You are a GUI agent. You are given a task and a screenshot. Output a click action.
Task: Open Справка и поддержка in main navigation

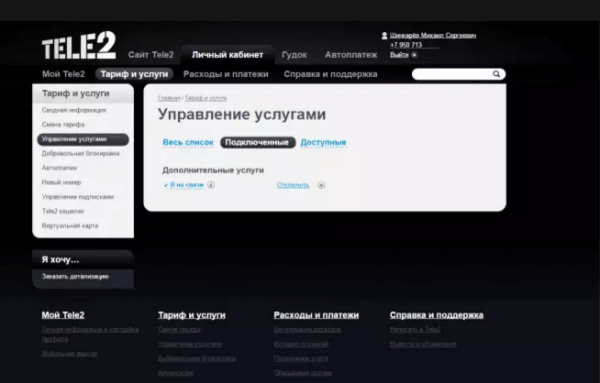pyautogui.click(x=331, y=74)
